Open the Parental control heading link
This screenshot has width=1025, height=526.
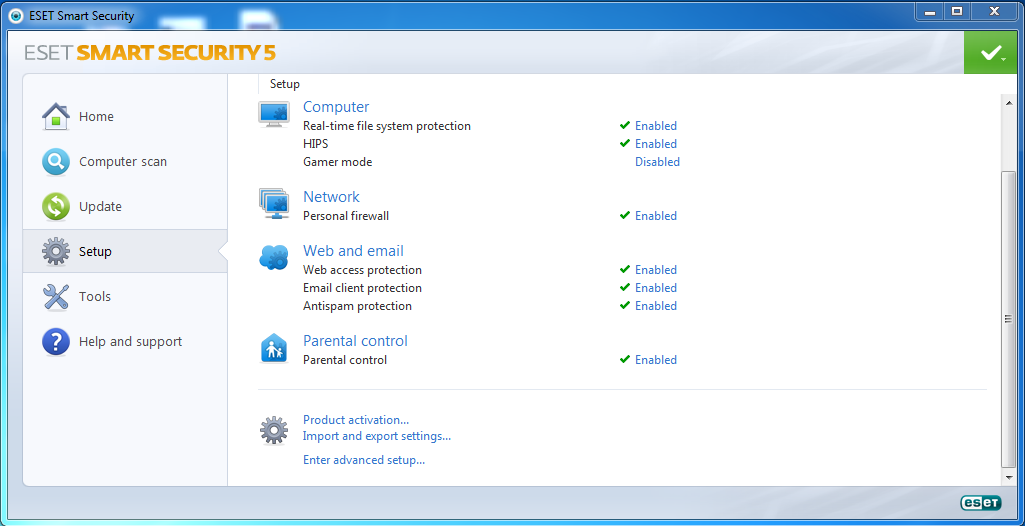[x=355, y=341]
